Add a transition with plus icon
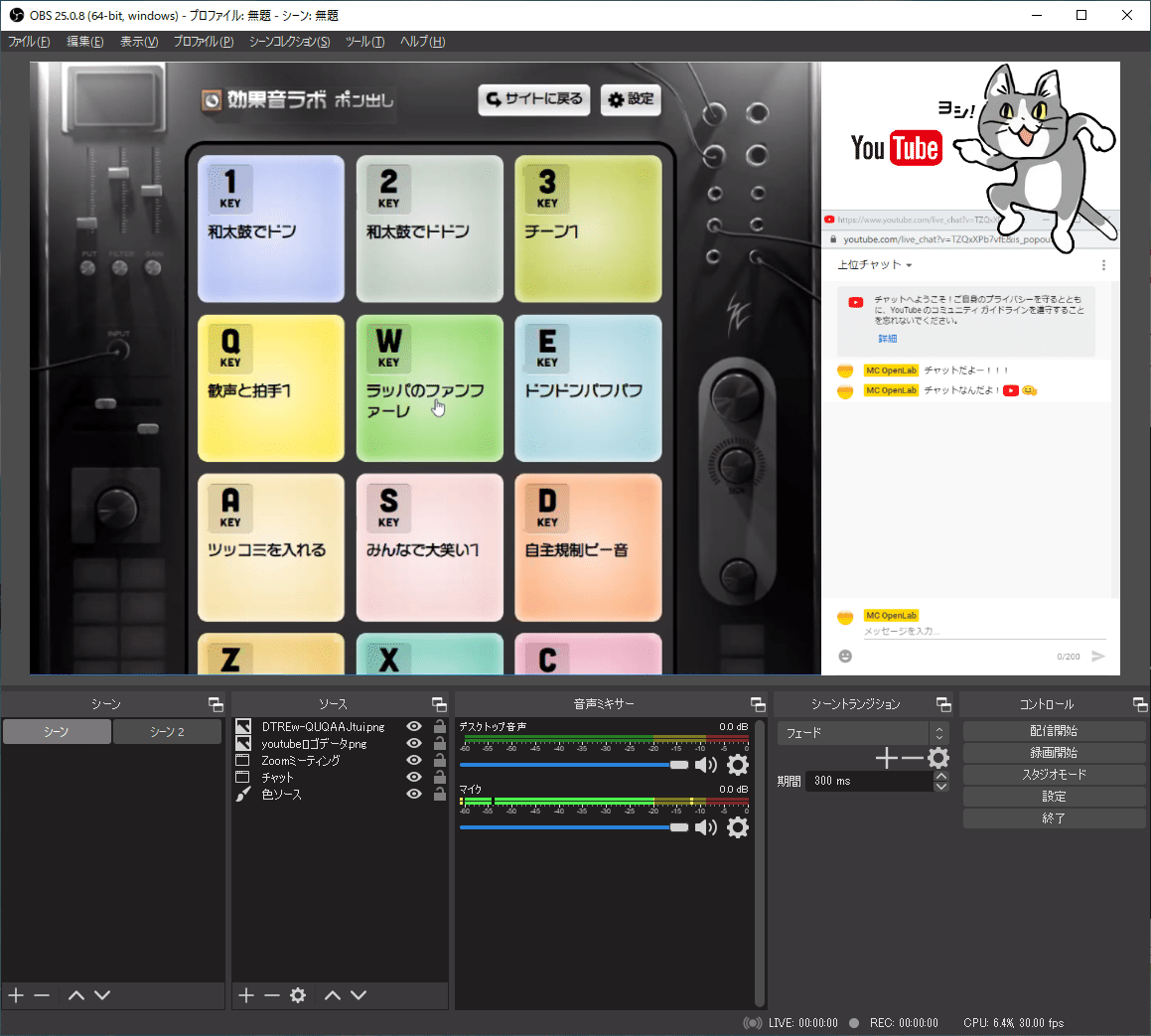This screenshot has height=1036, width=1151. tap(887, 758)
